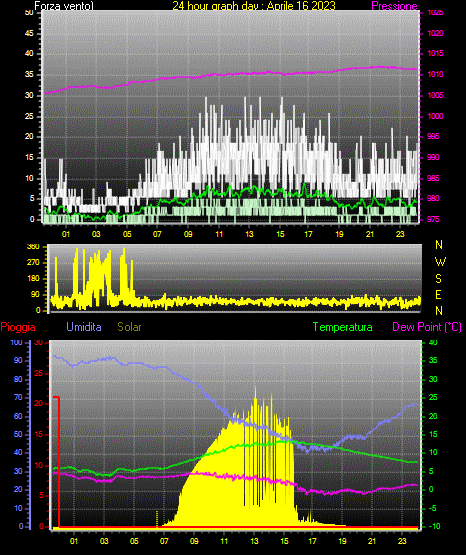Click the Temperatura legend label

pos(343,327)
